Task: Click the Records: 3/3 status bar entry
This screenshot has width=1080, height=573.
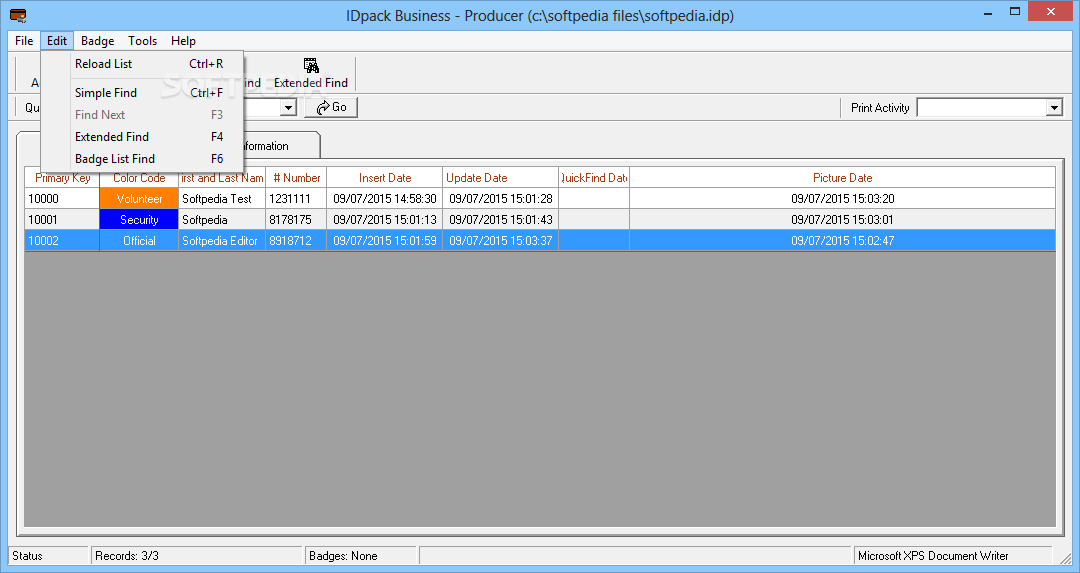Action: click(x=196, y=556)
